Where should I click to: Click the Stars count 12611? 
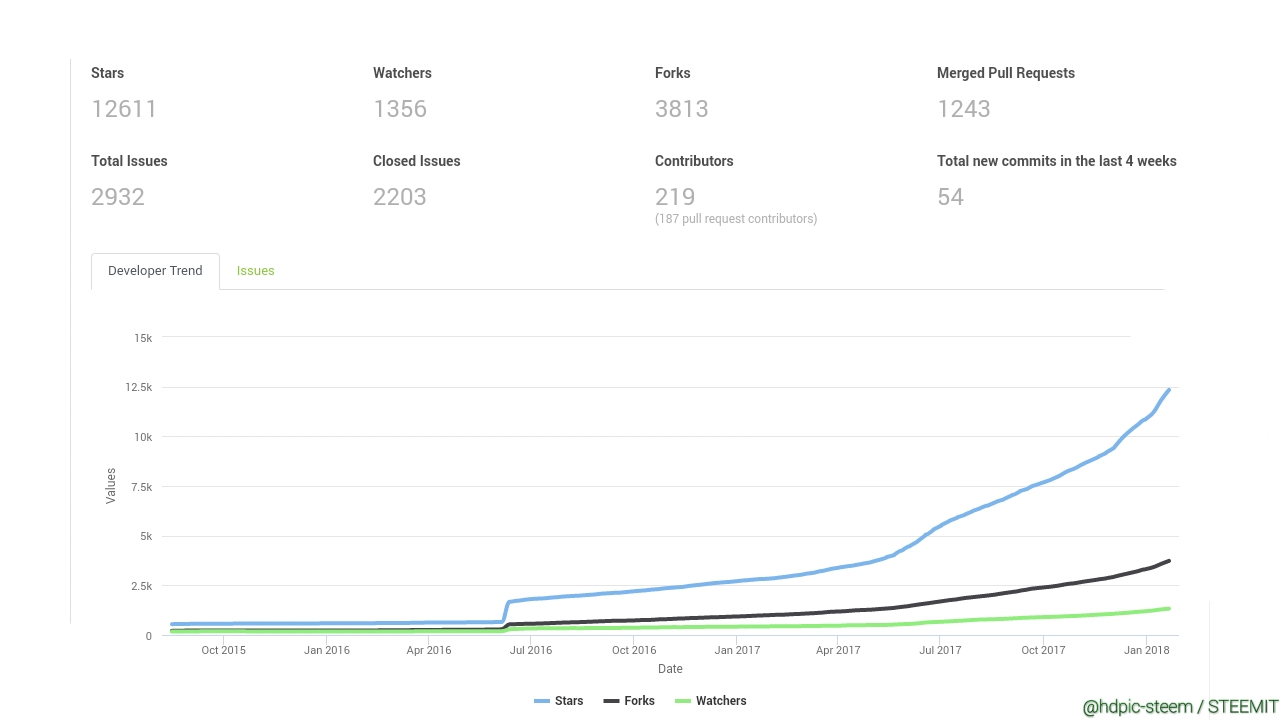124,109
